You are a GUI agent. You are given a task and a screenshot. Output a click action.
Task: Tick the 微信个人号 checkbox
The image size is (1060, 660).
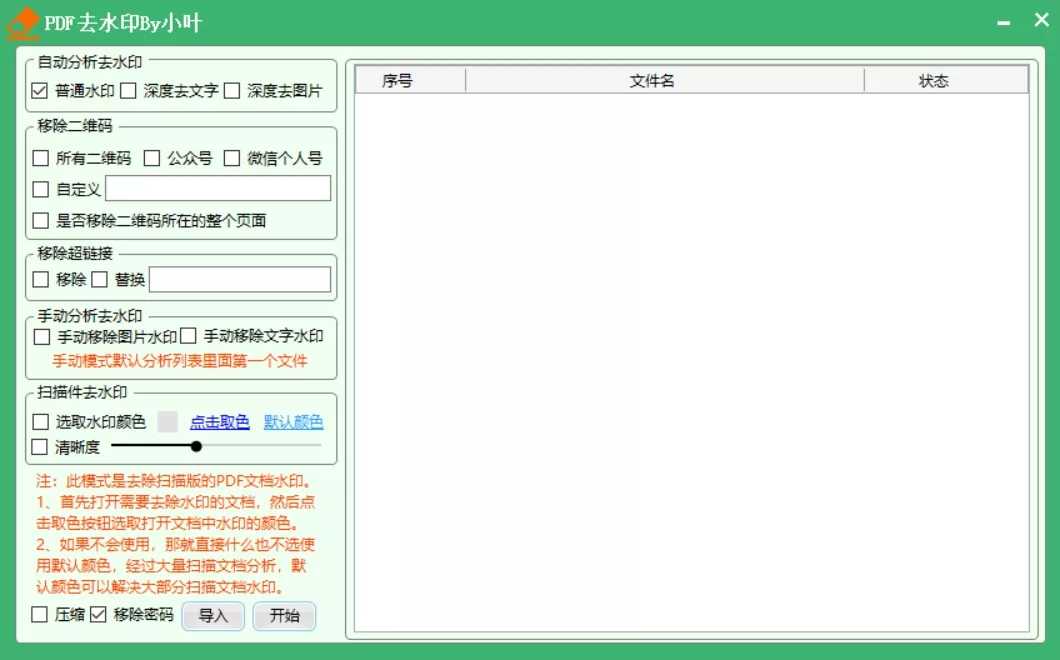(x=232, y=158)
